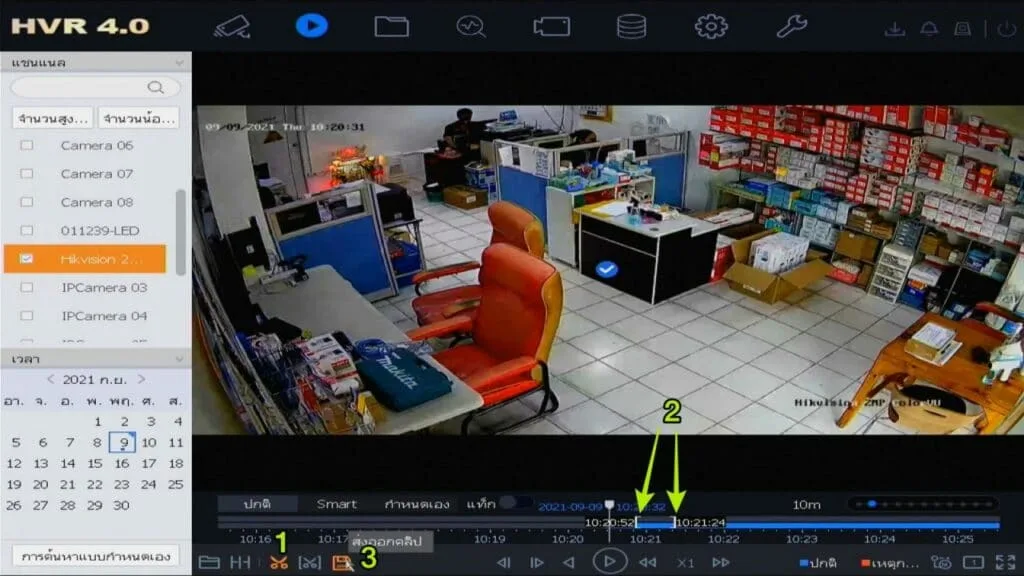The height and width of the screenshot is (576, 1024).
Task: Click the alarm bell icon
Action: coord(929,29)
